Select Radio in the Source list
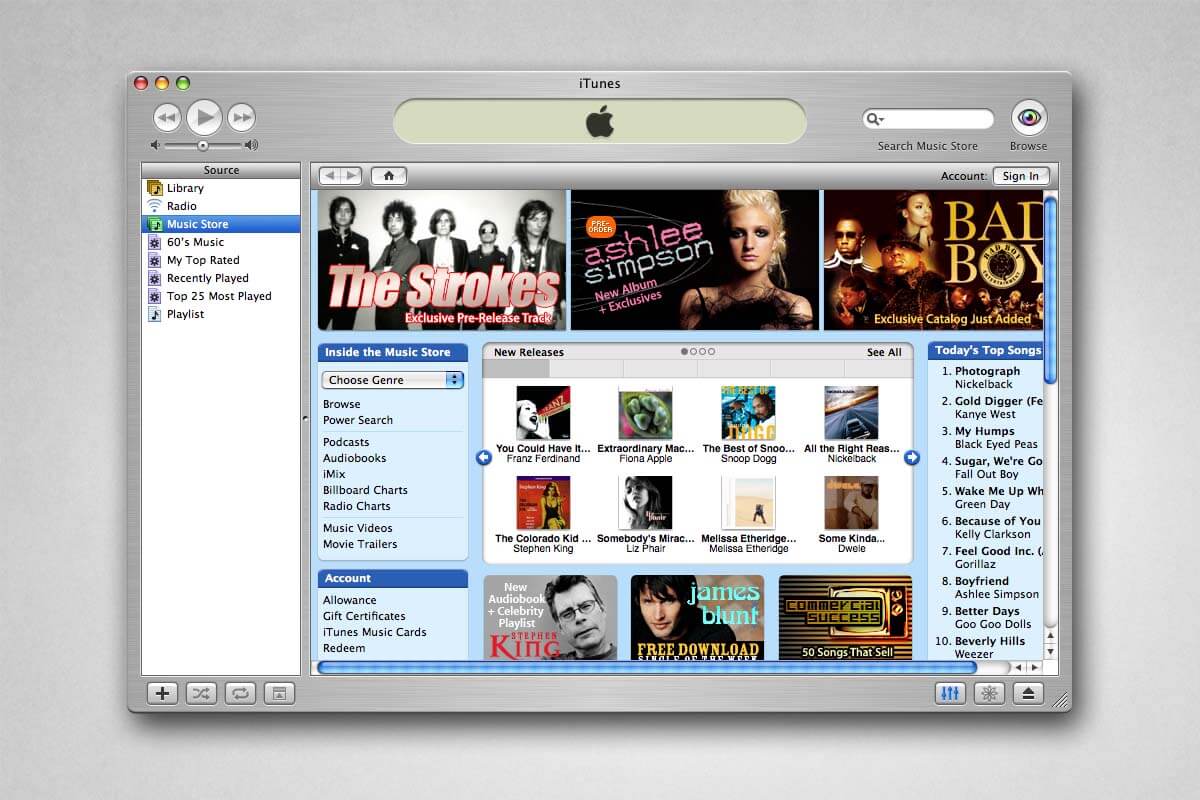 click(x=220, y=206)
